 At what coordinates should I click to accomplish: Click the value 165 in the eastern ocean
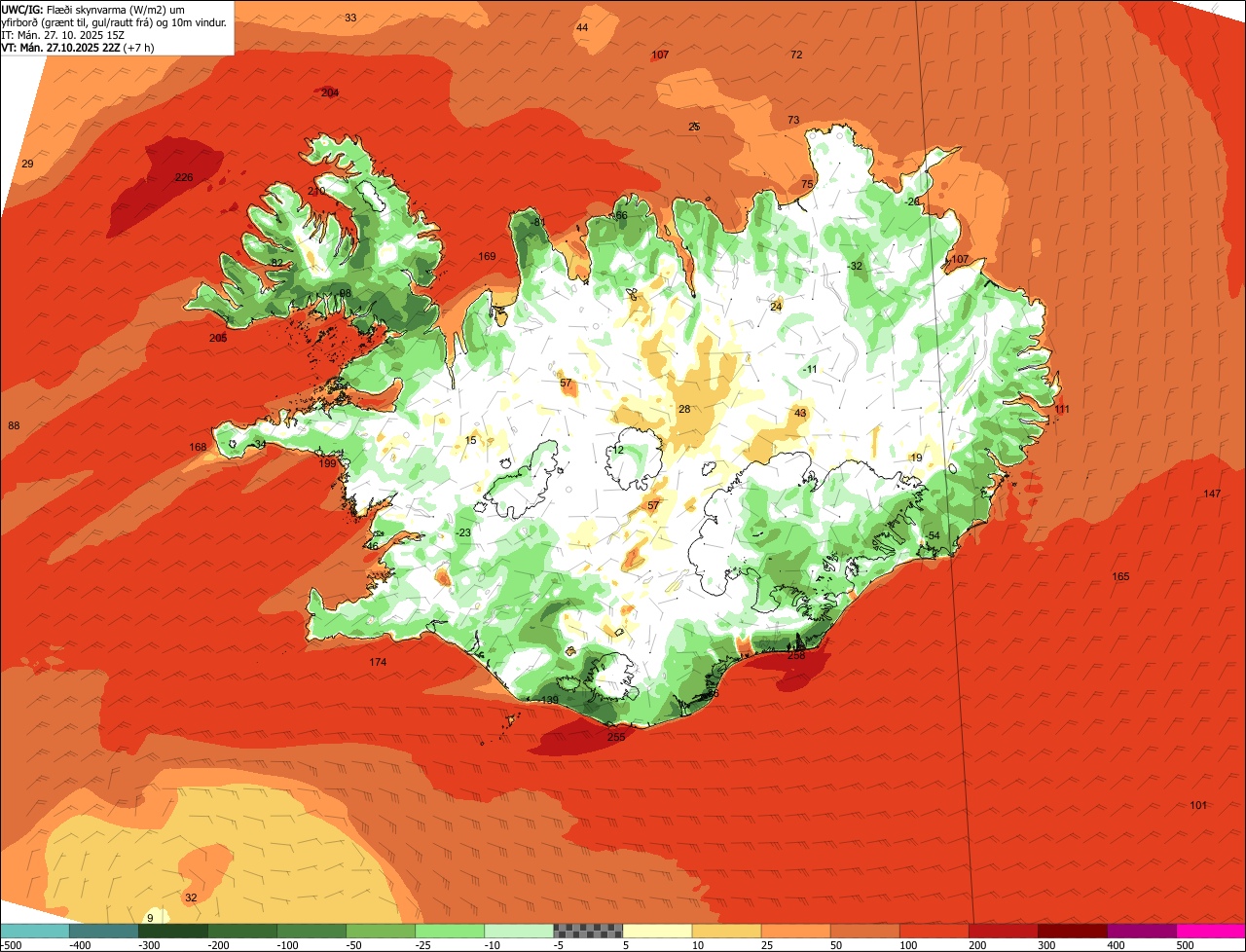[x=1120, y=576]
